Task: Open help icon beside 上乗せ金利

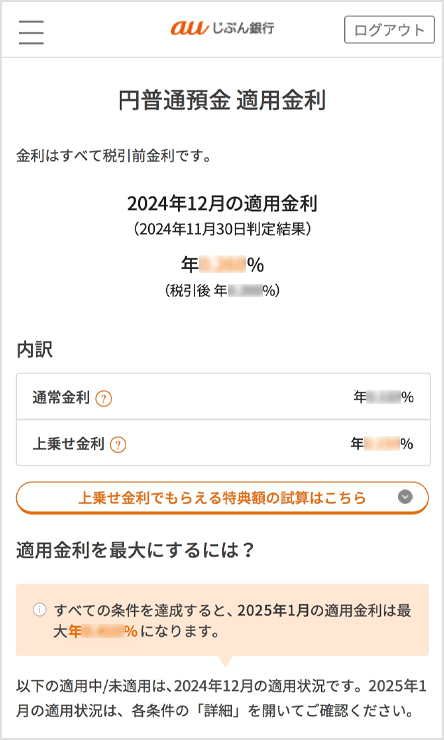Action: tap(117, 445)
